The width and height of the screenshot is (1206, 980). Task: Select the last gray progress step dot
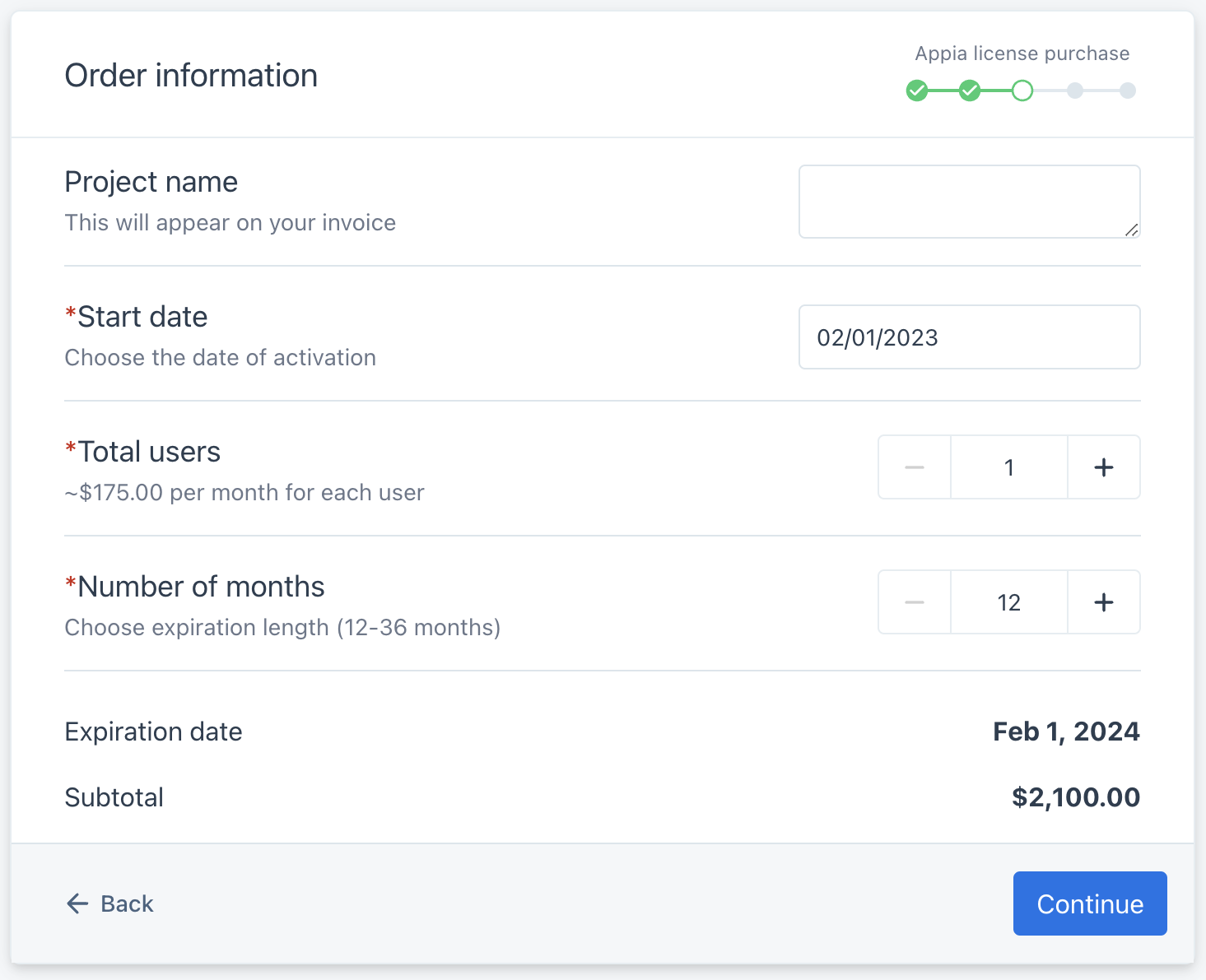point(1128,91)
